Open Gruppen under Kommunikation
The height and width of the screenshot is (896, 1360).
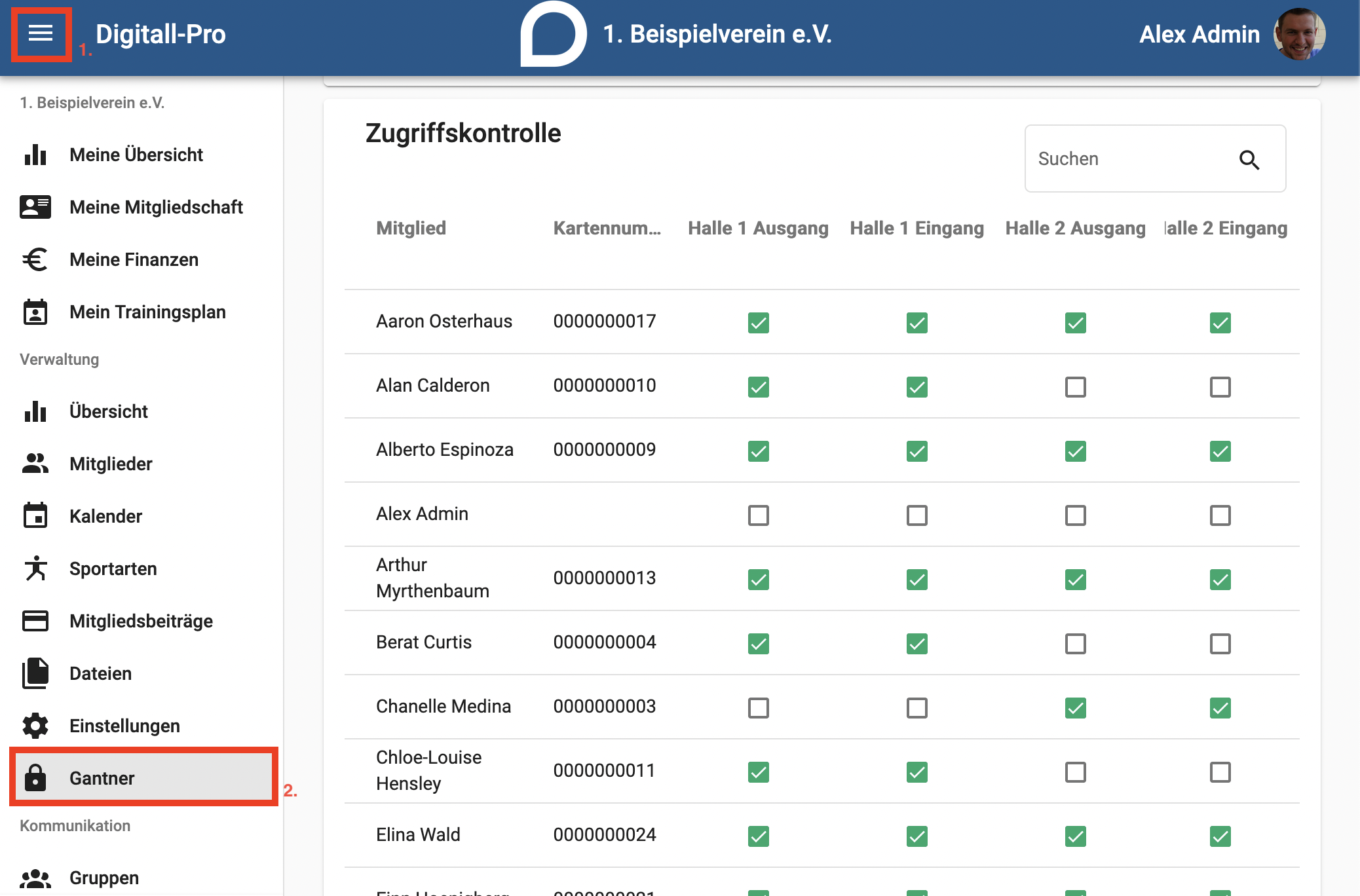(142, 878)
